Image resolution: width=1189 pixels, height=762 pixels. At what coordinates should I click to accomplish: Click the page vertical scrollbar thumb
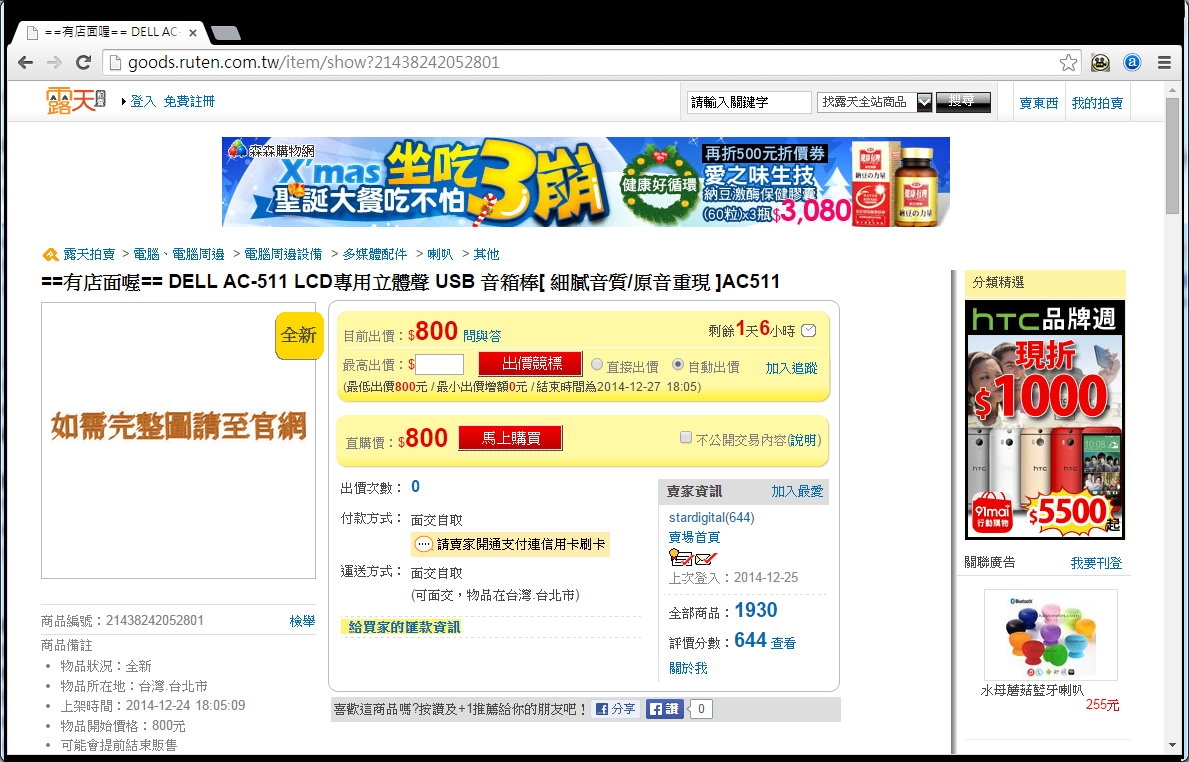point(1172,155)
